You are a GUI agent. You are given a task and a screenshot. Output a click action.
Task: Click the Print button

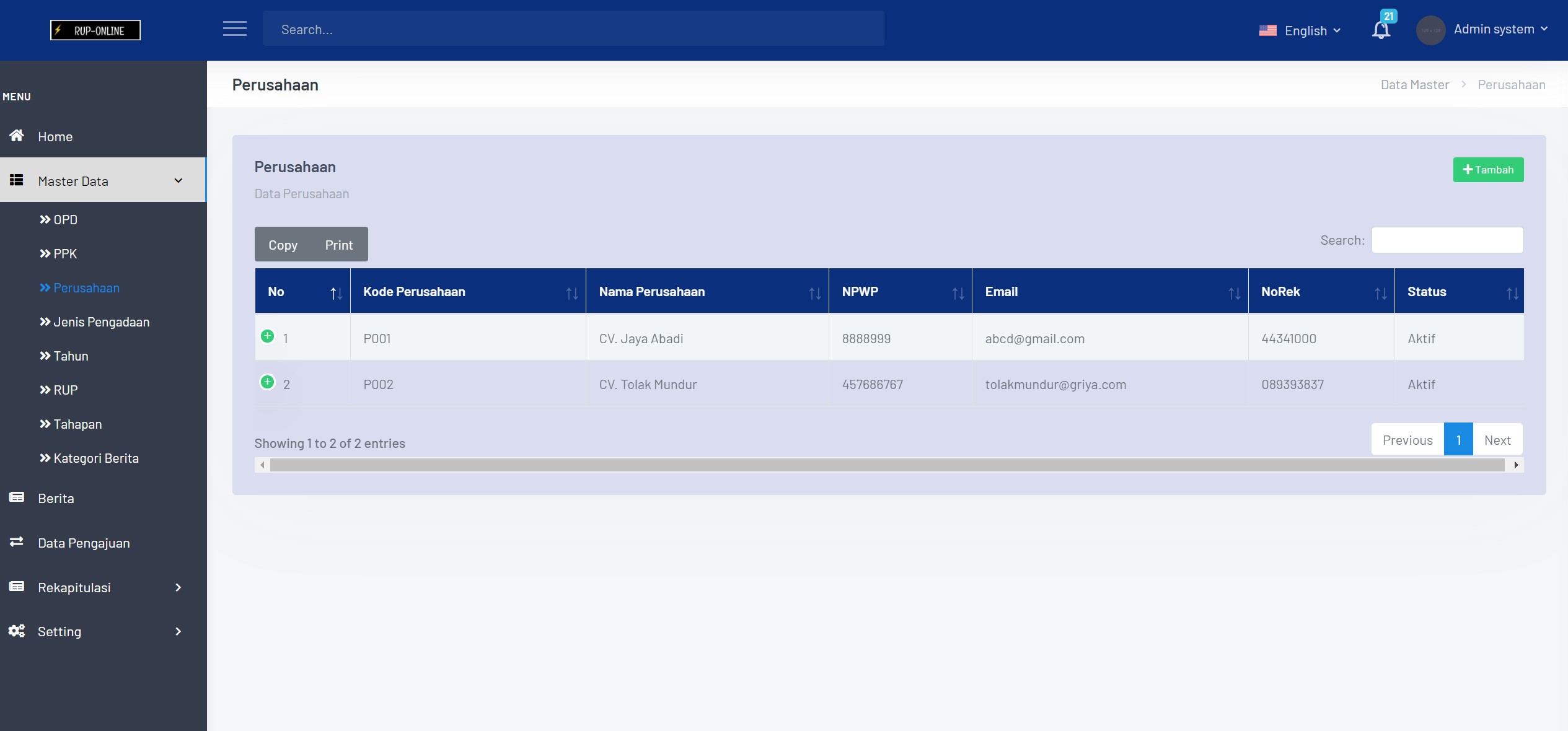(339, 245)
